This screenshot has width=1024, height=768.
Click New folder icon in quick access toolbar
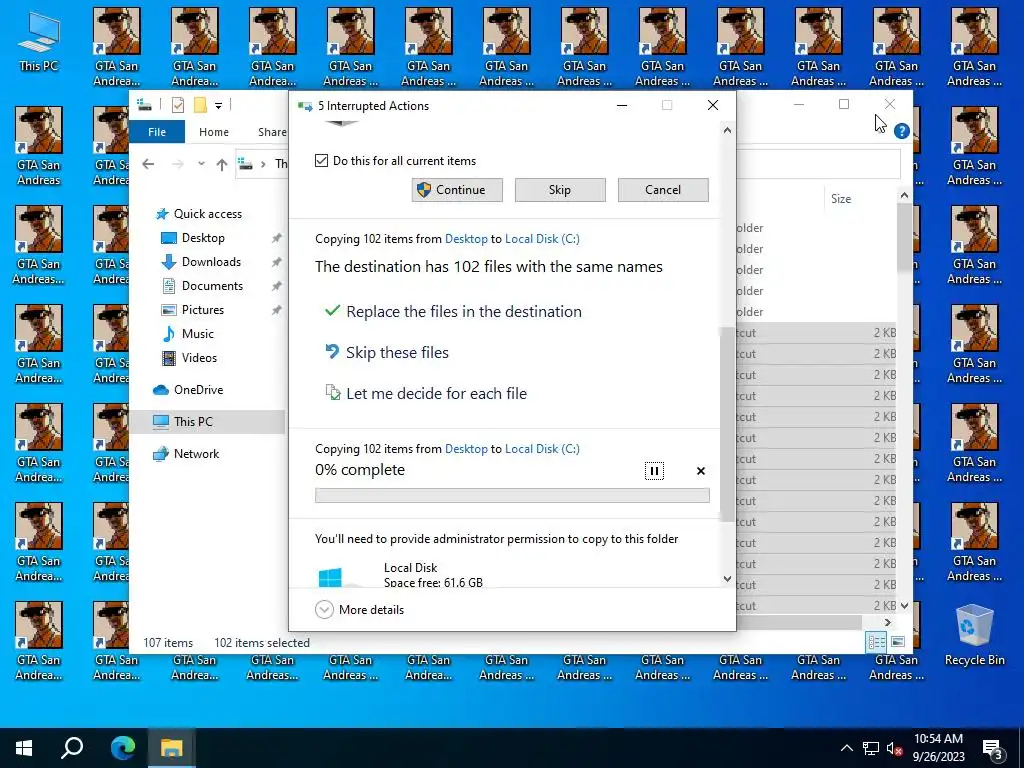pos(200,105)
